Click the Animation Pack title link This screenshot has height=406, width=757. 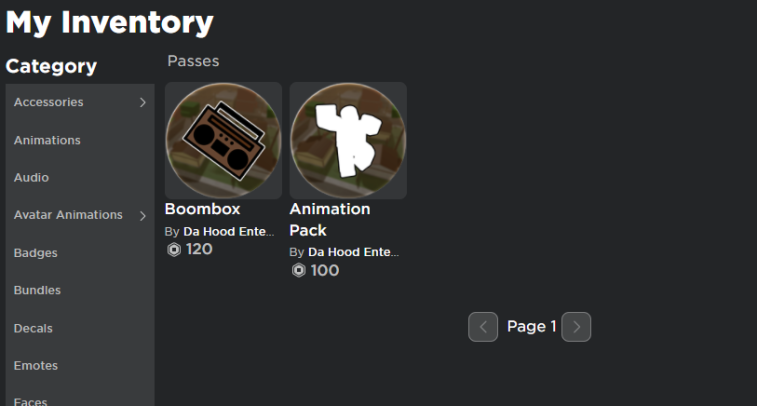point(330,220)
